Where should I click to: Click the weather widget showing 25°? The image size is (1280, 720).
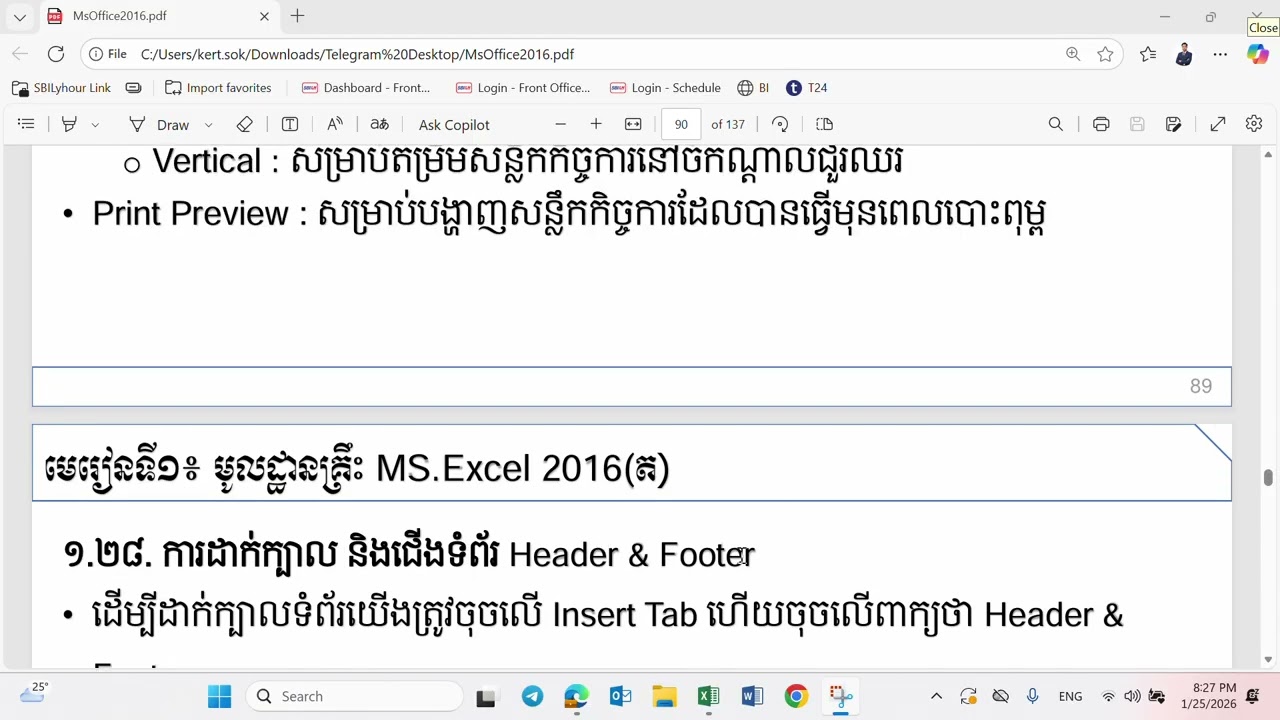[32, 692]
